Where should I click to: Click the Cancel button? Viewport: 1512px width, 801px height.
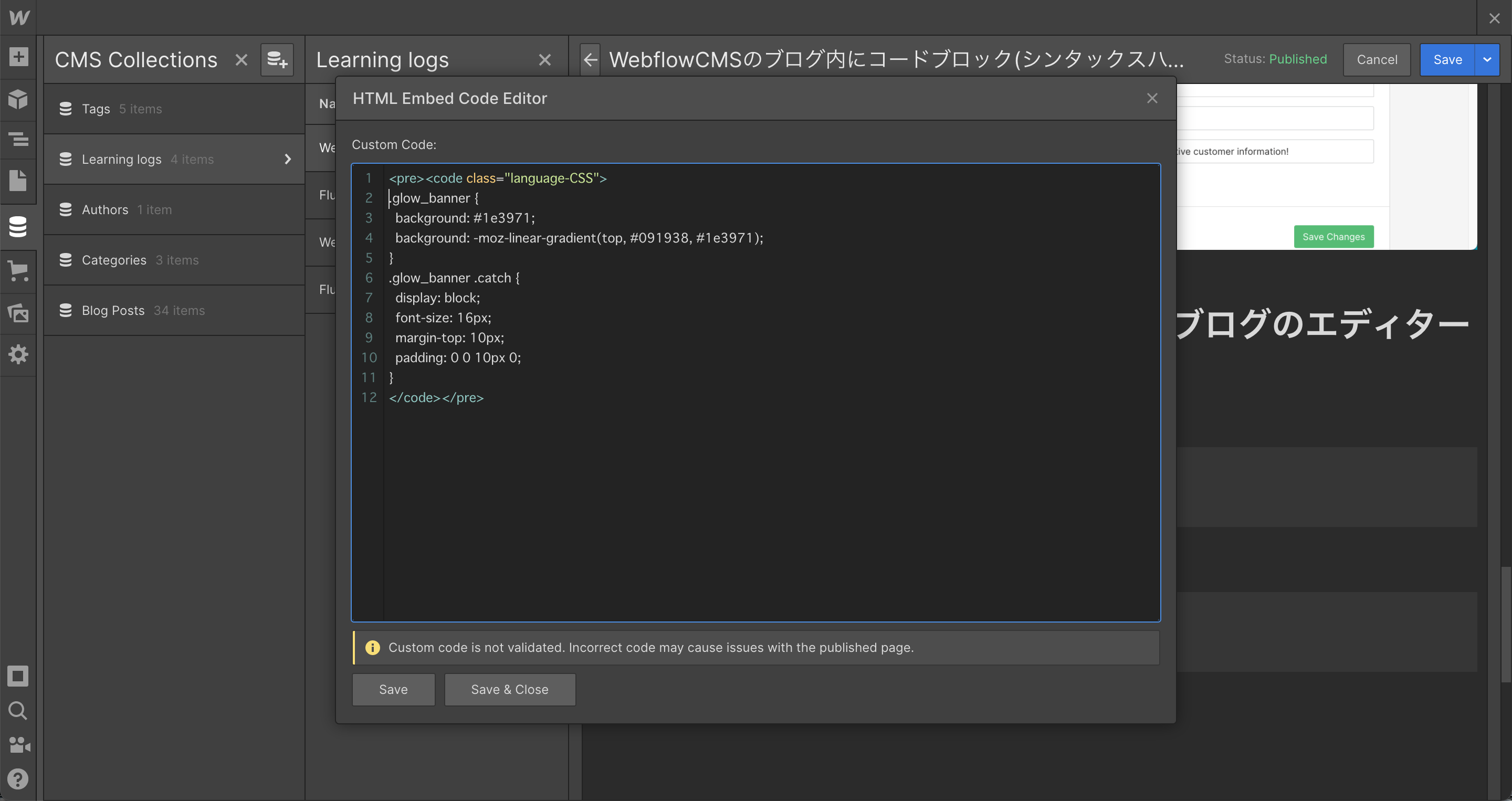[x=1377, y=60]
